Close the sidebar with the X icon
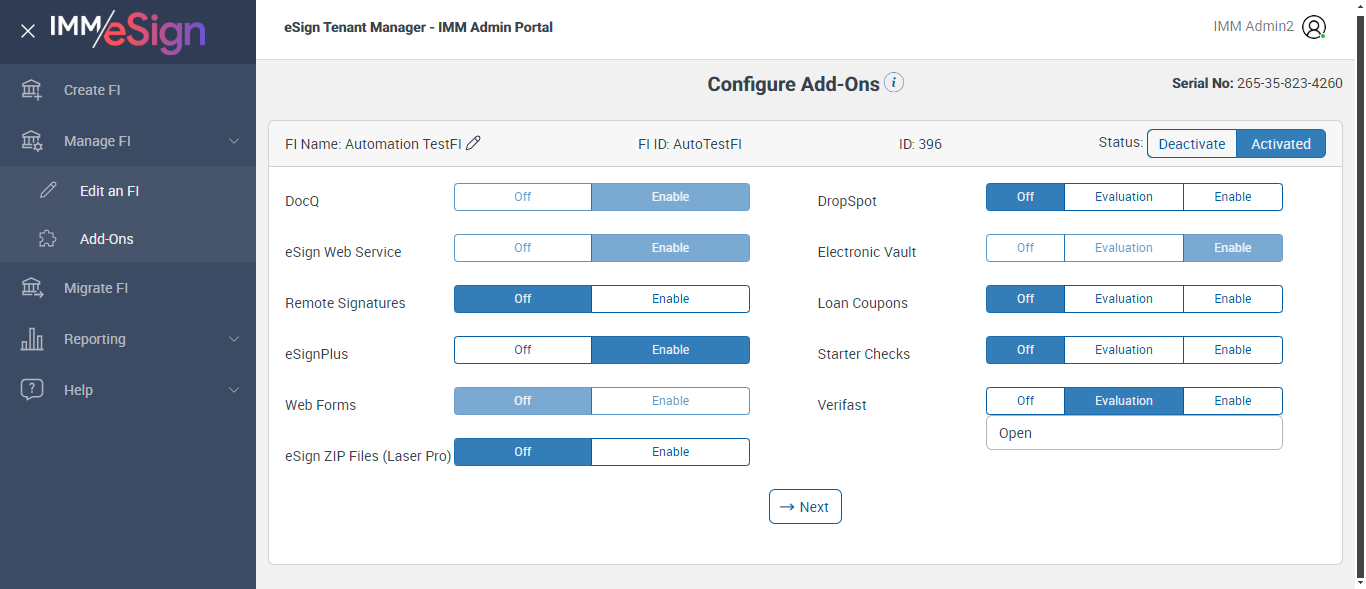The image size is (1366, 589). point(28,31)
